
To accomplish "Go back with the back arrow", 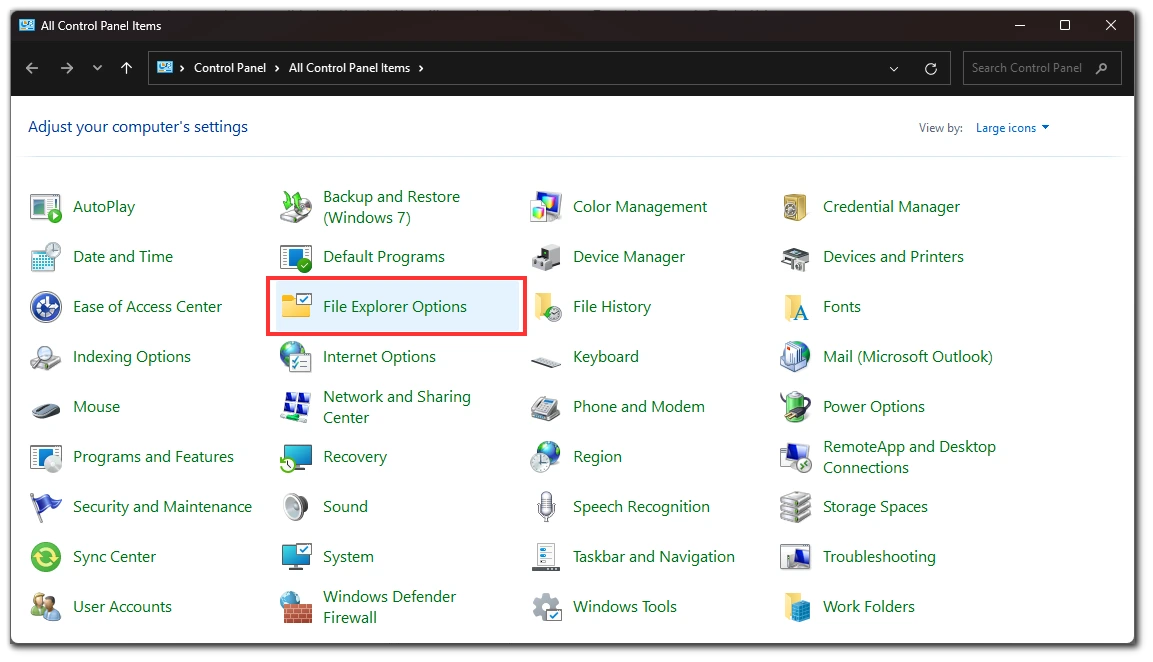I will point(32,68).
